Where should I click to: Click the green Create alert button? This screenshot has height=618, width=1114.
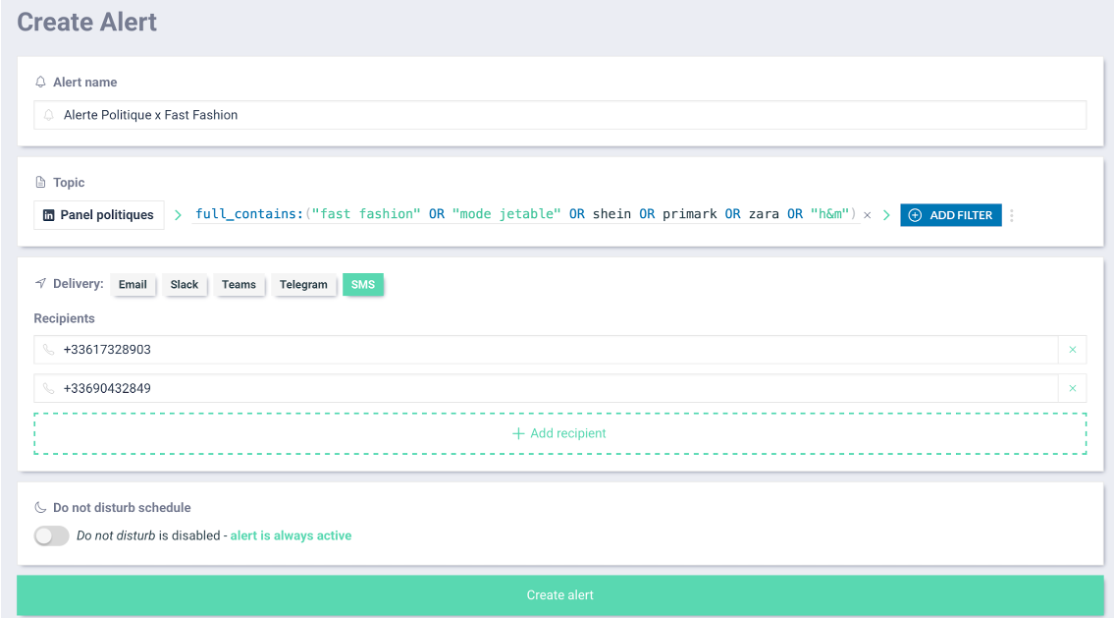(x=560, y=595)
